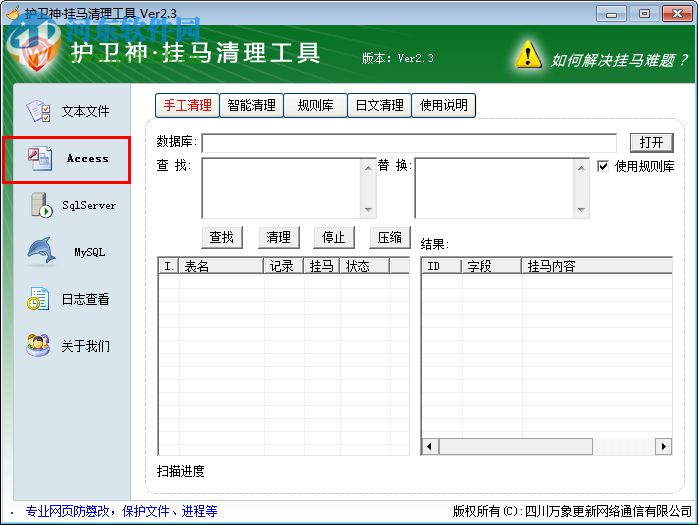Sort by 记录 column header

(x=284, y=266)
